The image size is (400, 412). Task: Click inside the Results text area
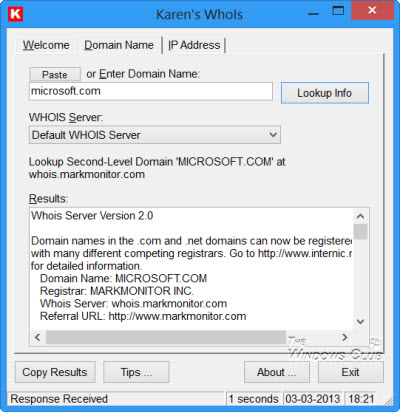pyautogui.click(x=192, y=268)
